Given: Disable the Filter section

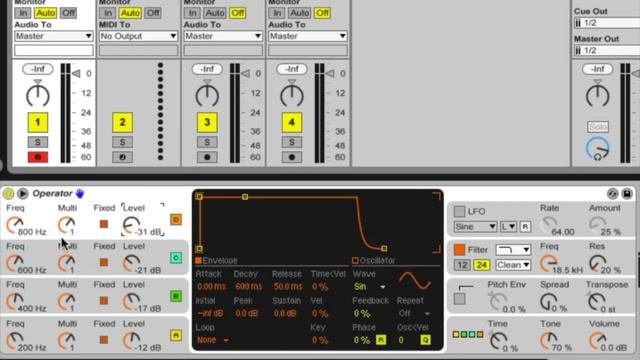Looking at the screenshot, I should (459, 249).
